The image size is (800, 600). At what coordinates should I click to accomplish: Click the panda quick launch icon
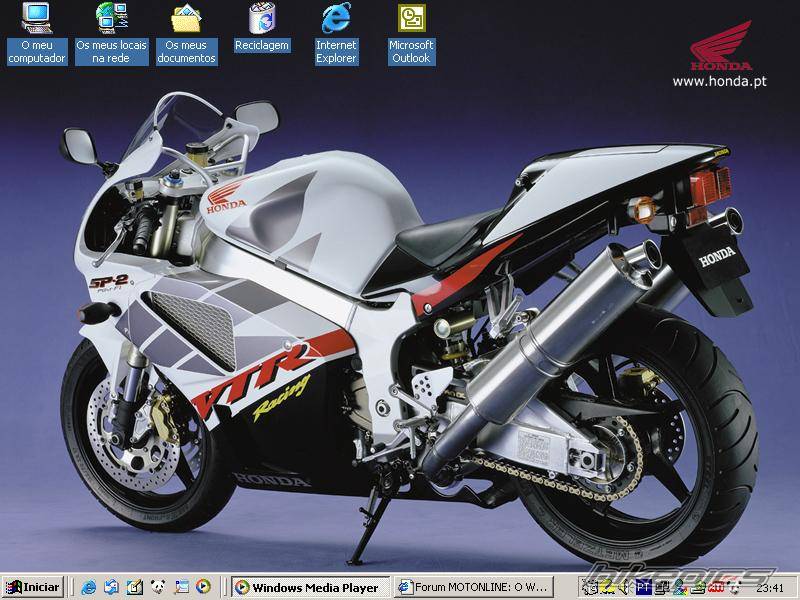point(158,587)
